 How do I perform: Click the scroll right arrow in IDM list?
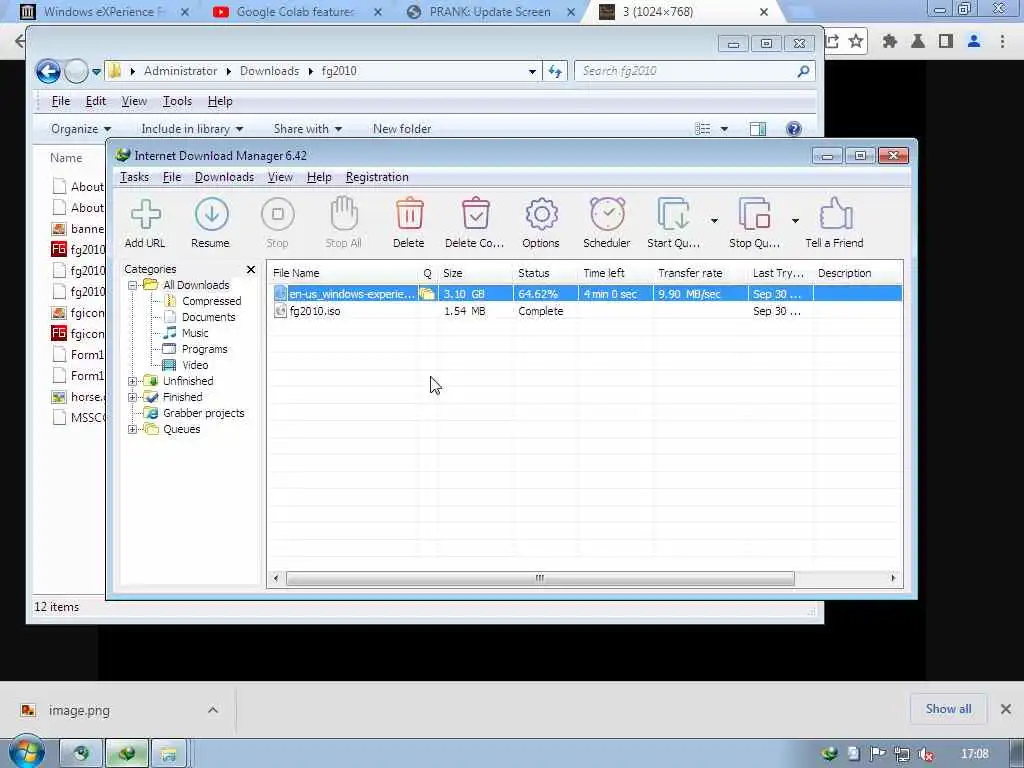tap(893, 578)
